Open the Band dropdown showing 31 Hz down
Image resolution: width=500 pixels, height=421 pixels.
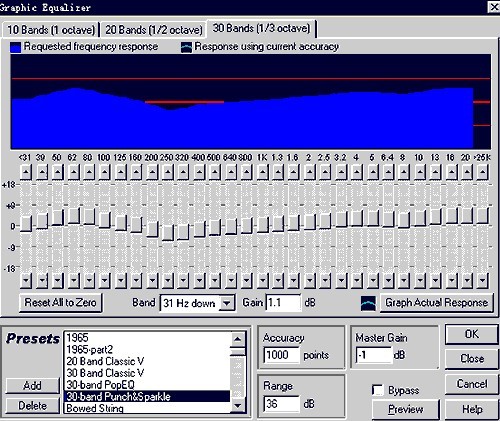[x=227, y=303]
